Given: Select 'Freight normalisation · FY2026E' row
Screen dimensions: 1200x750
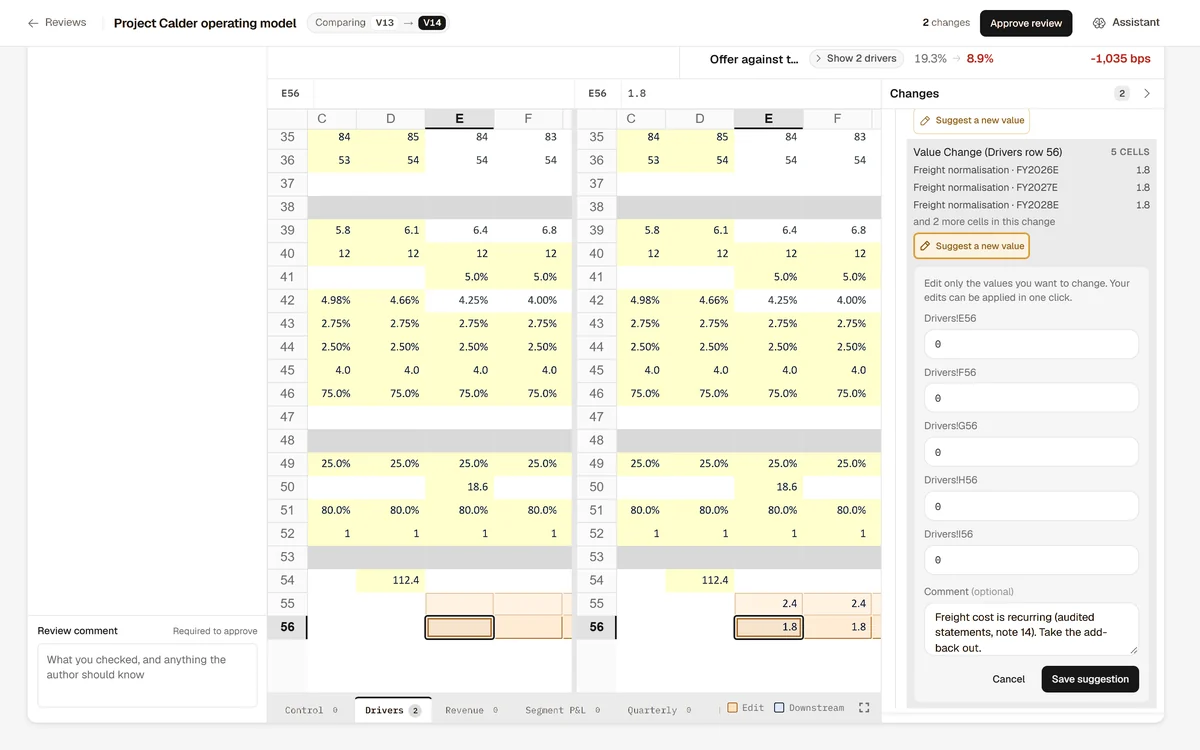Looking at the screenshot, I should tap(1031, 170).
